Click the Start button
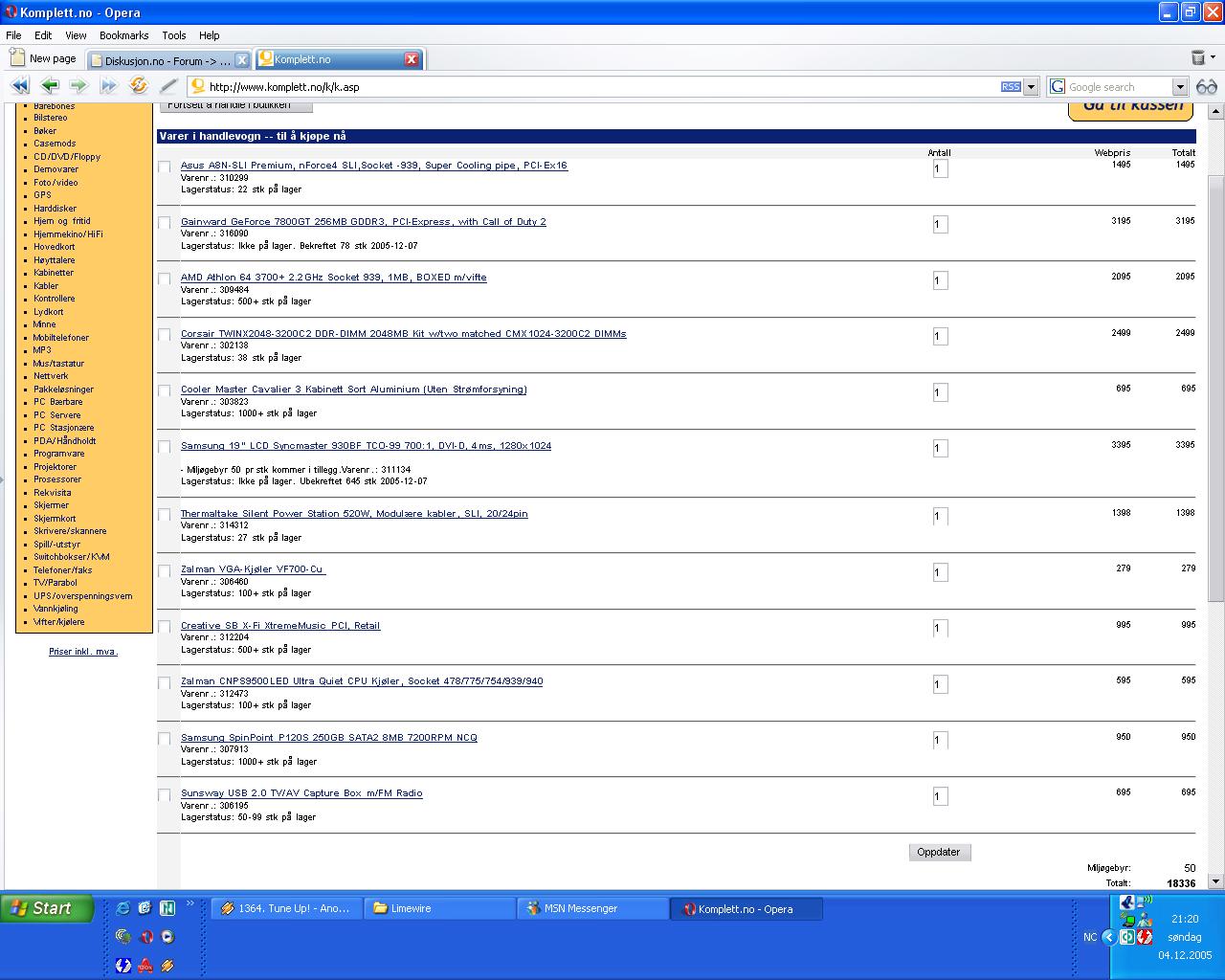The image size is (1225, 980). [47, 908]
